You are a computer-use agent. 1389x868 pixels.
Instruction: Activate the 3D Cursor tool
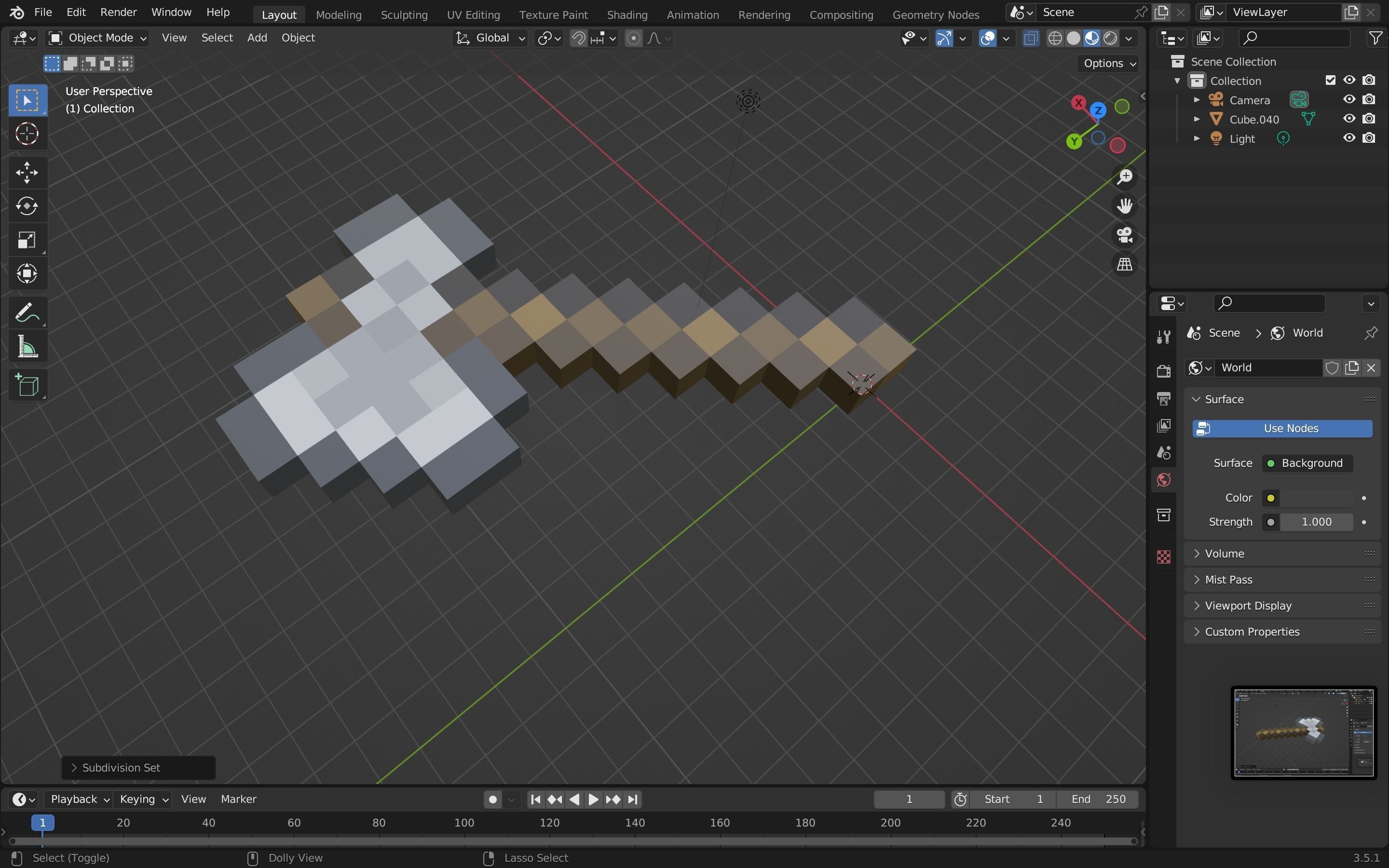[x=27, y=134]
